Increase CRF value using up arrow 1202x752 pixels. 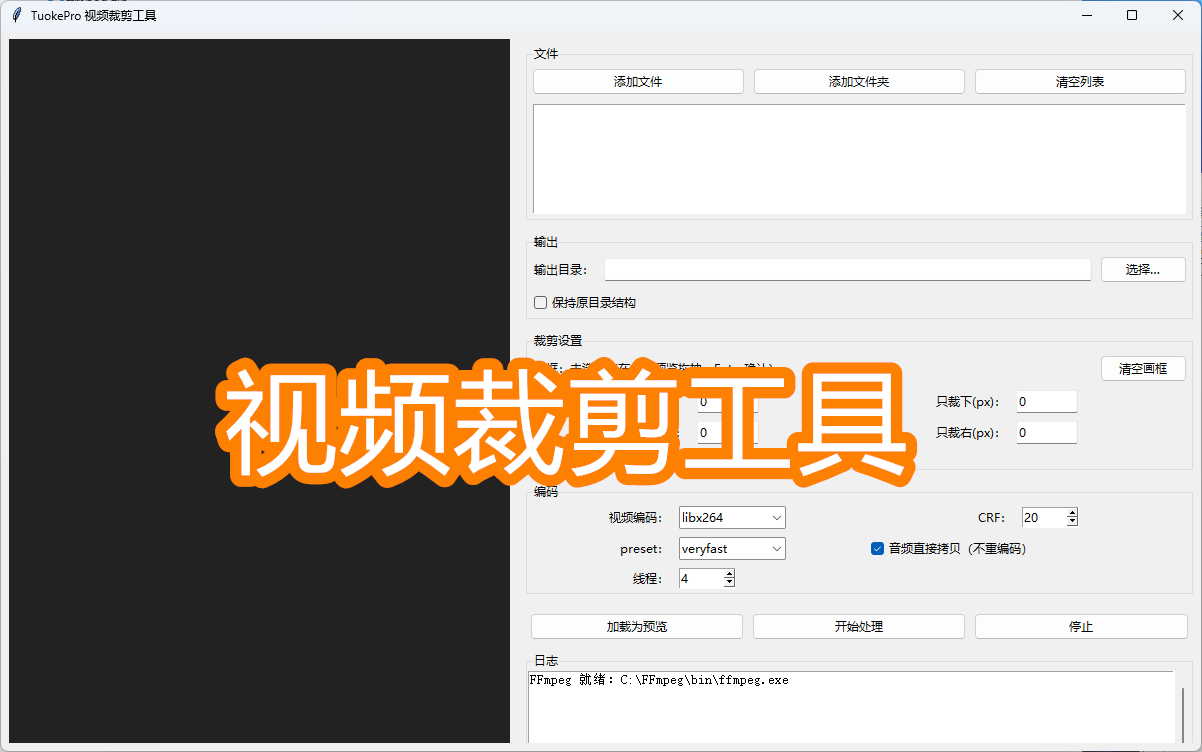tap(1072, 512)
